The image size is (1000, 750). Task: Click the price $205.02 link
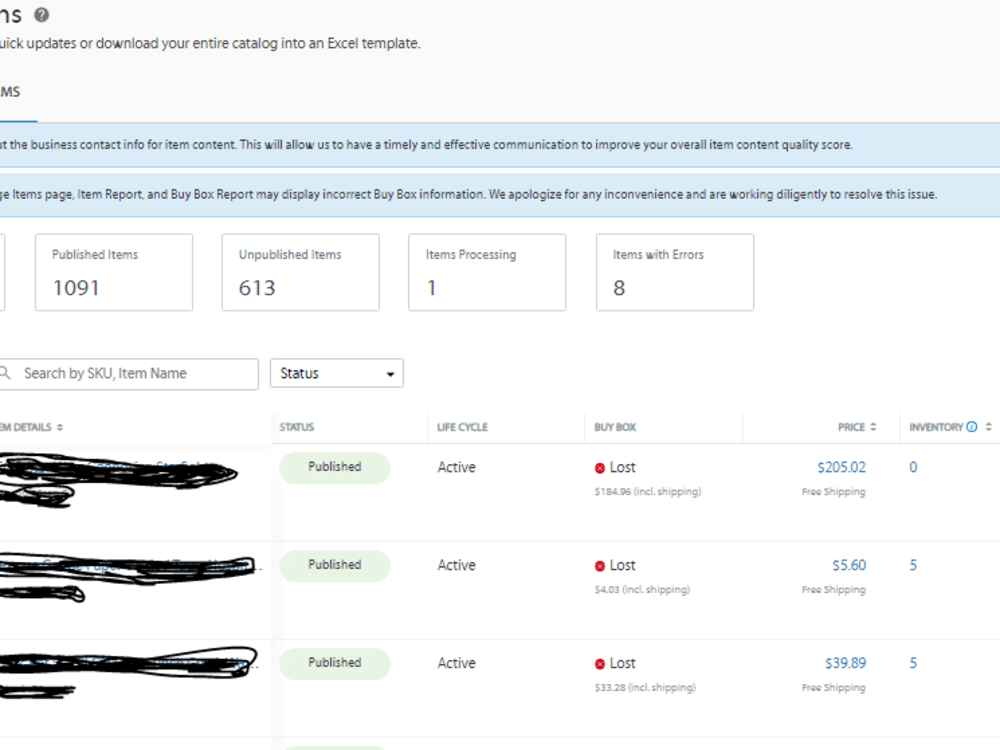(x=841, y=467)
